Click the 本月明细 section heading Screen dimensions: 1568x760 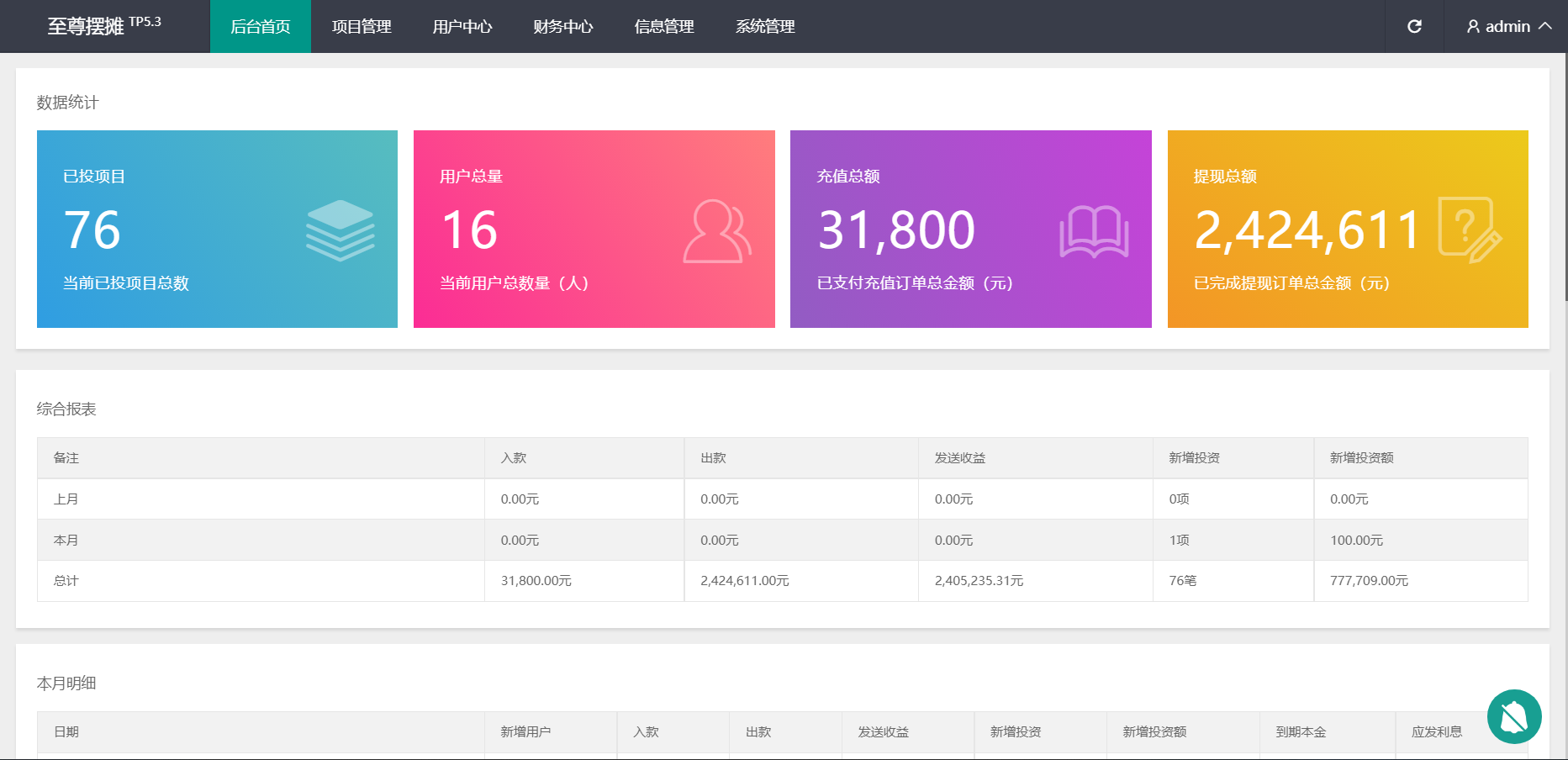[66, 683]
